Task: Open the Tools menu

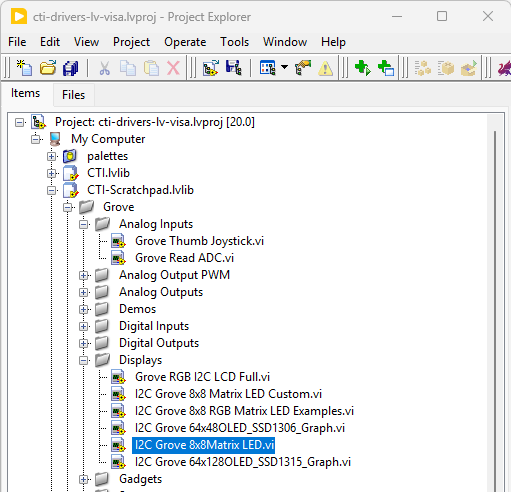Action: (x=234, y=42)
